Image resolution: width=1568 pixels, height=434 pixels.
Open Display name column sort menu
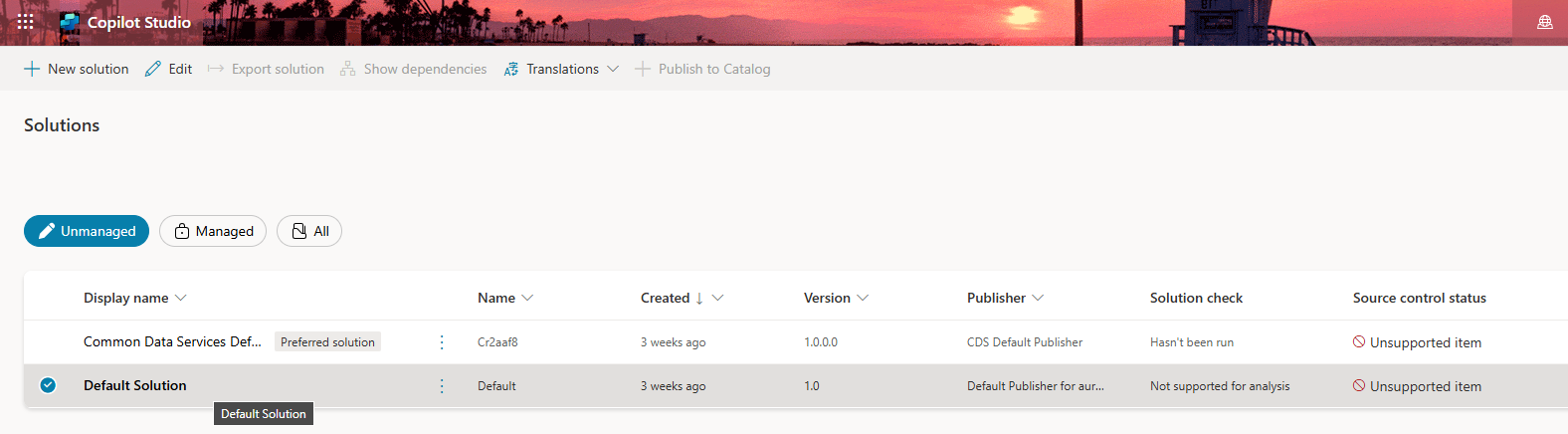click(180, 298)
